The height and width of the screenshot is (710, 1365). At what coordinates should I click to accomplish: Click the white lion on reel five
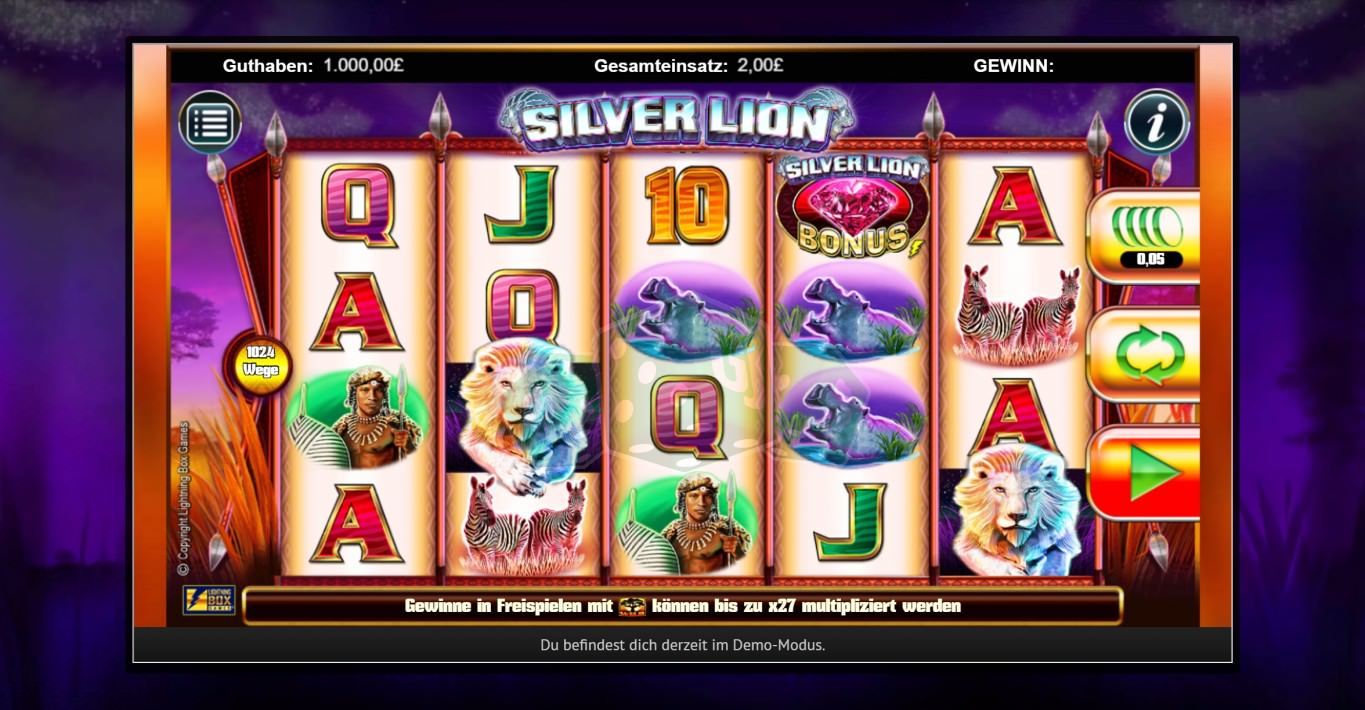(1016, 510)
